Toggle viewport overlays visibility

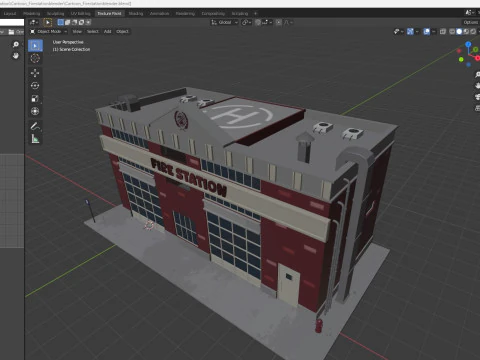point(426,31)
